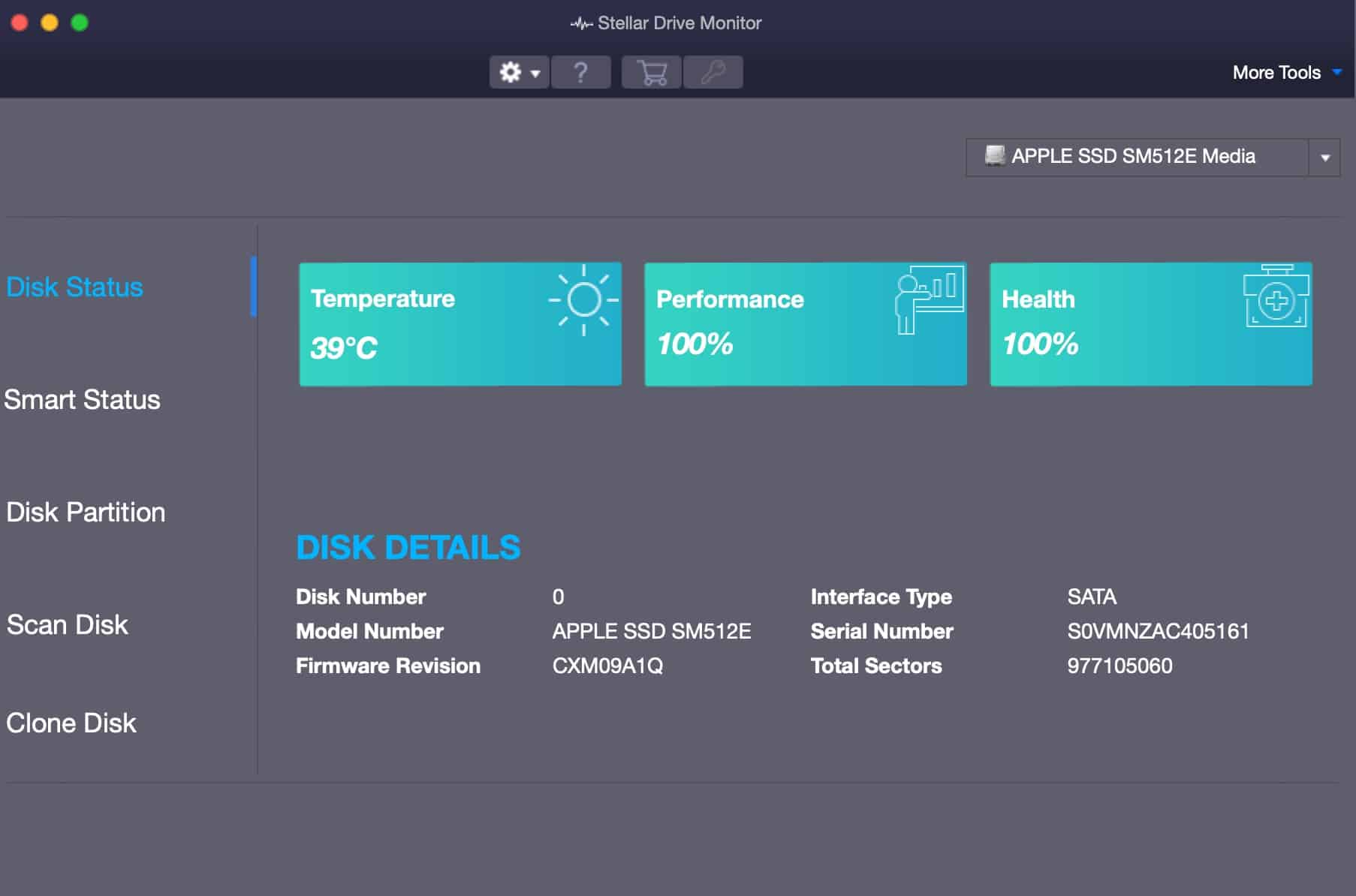Click the drive icon beside APPLE SSD SM512E Media
Screen dimensions: 1356x896
point(996,157)
